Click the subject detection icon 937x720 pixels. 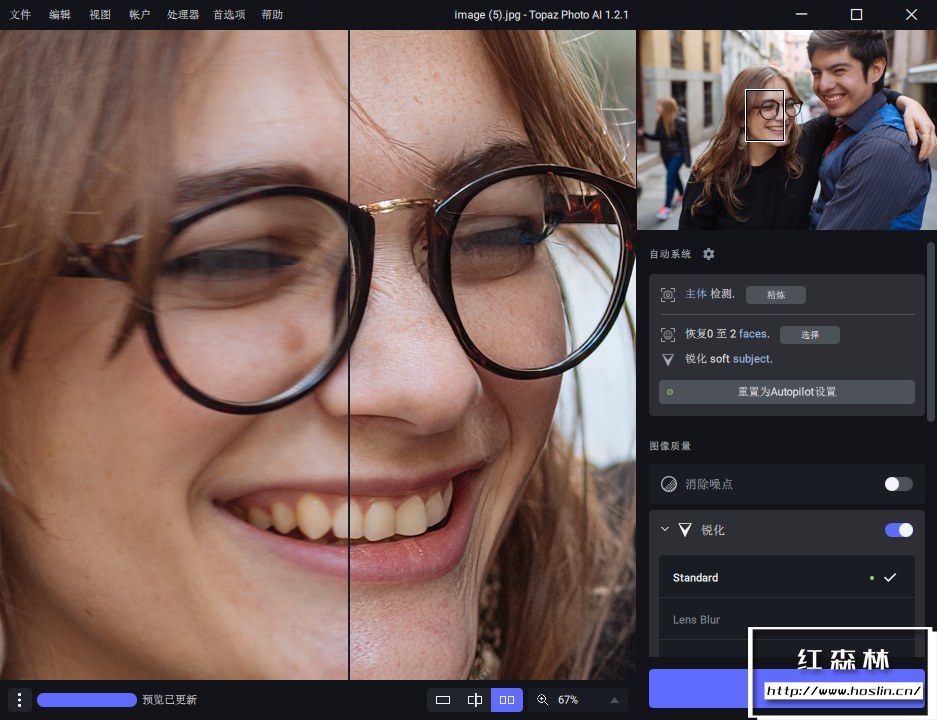(668, 295)
